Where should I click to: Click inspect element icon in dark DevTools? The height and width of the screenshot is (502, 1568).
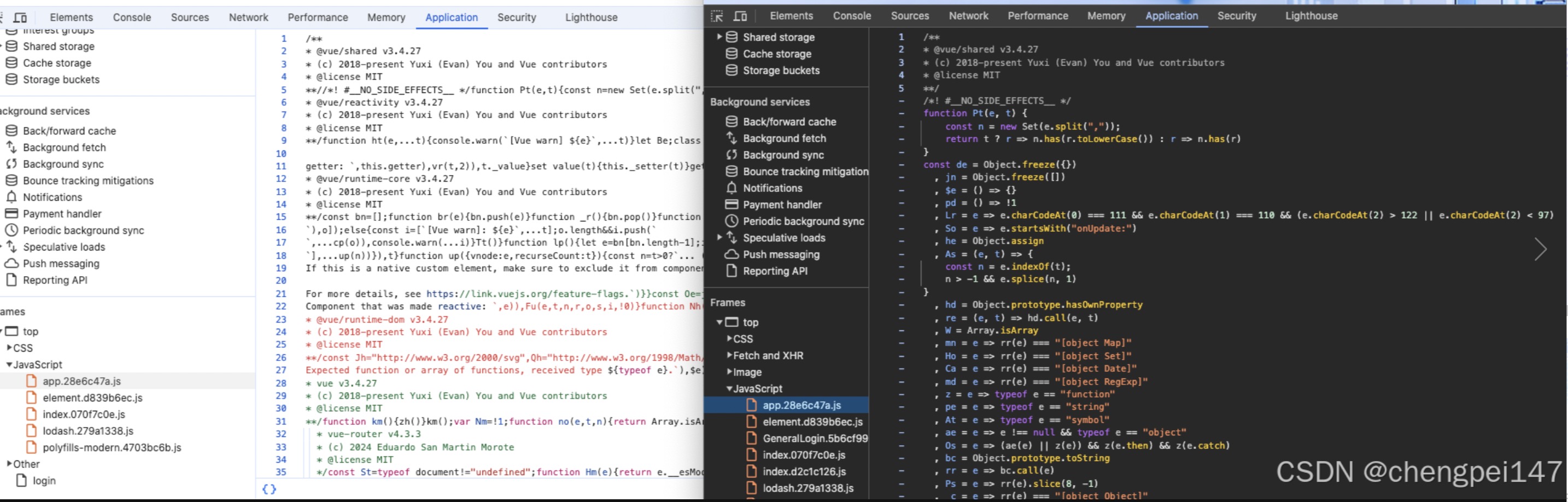click(716, 16)
